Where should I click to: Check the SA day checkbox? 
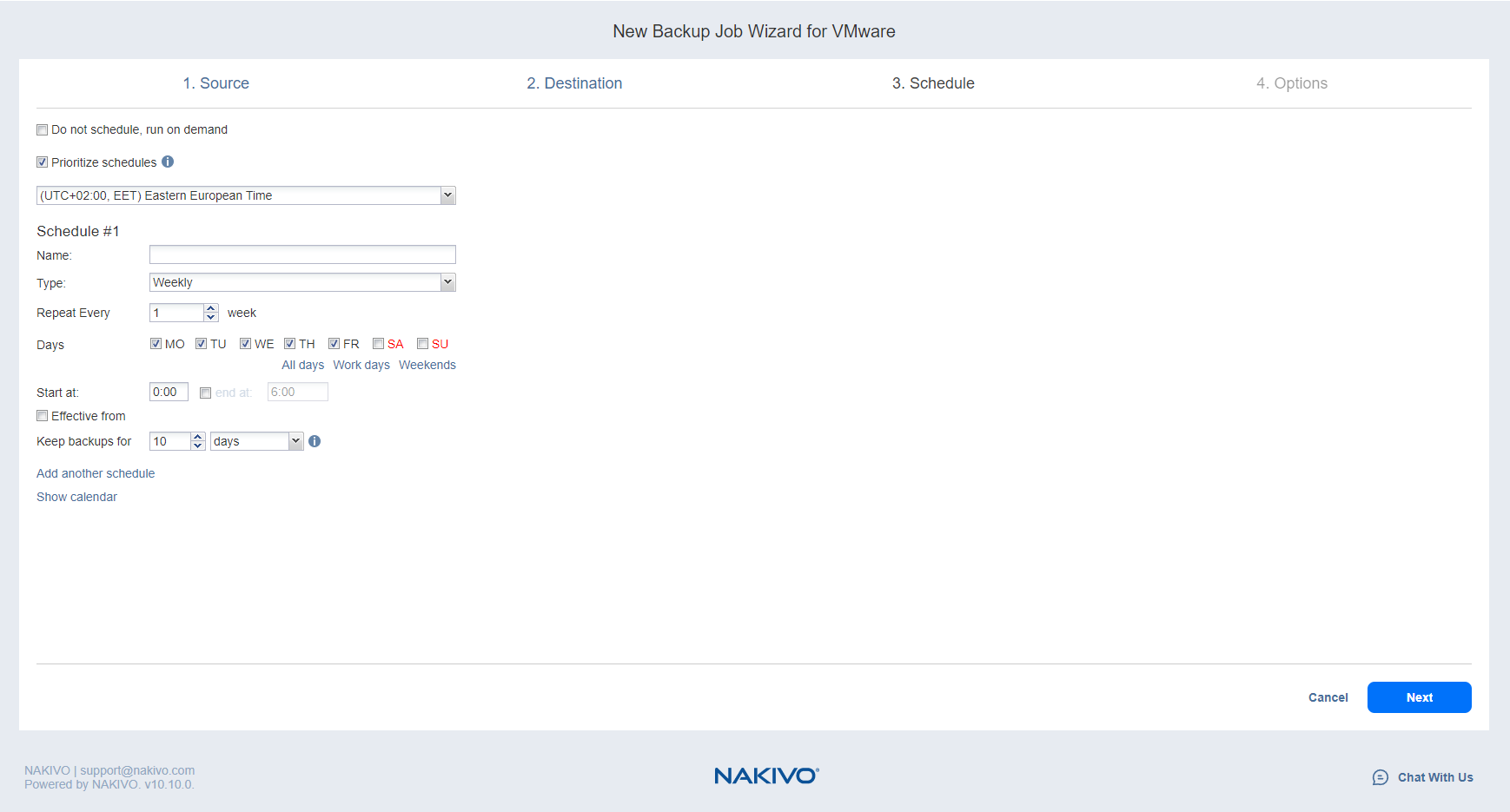[x=379, y=344]
